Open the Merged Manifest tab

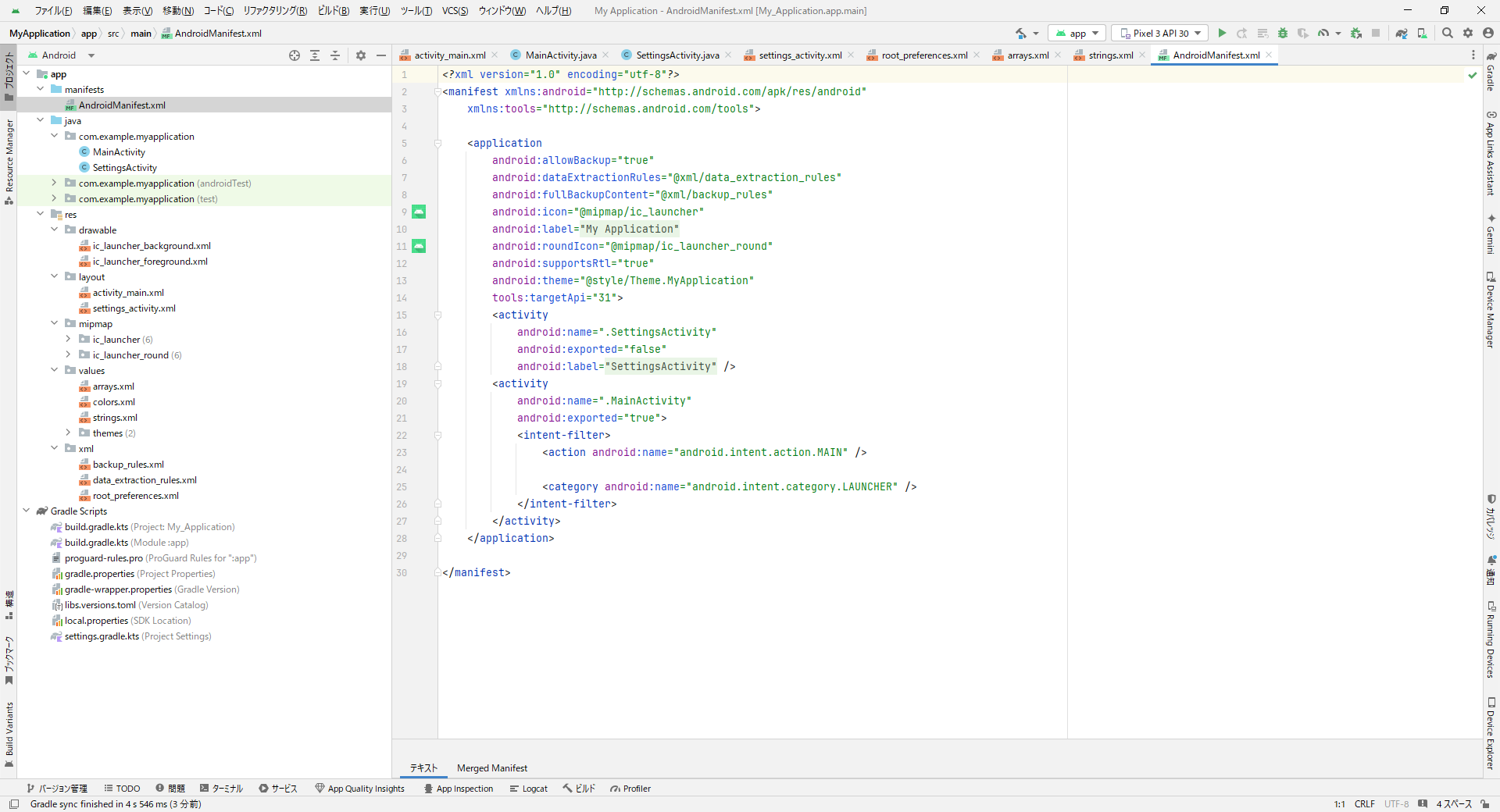coord(491,768)
